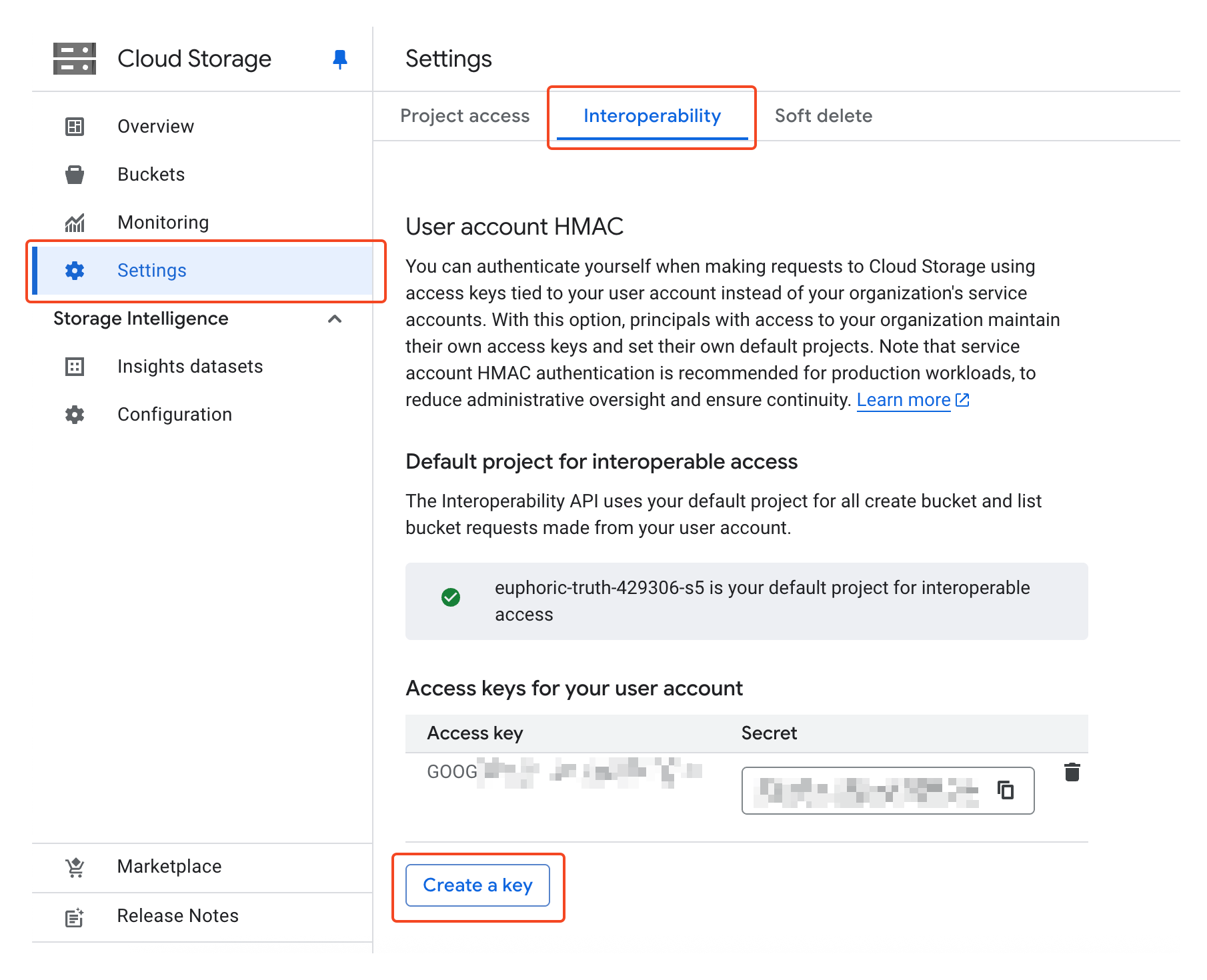The height and width of the screenshot is (980, 1207).
Task: Click the Configuration gear icon
Action: tap(75, 415)
